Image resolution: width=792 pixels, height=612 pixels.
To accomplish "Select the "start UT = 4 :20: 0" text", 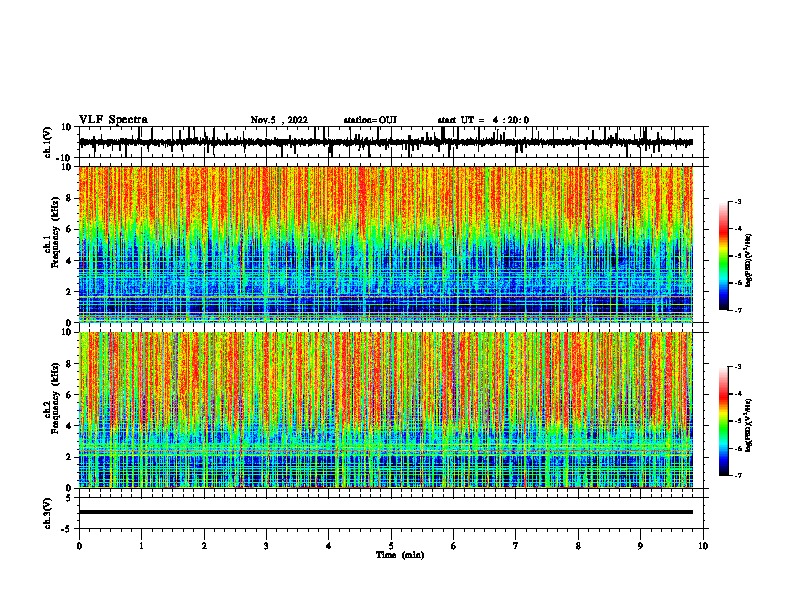I will pos(483,120).
